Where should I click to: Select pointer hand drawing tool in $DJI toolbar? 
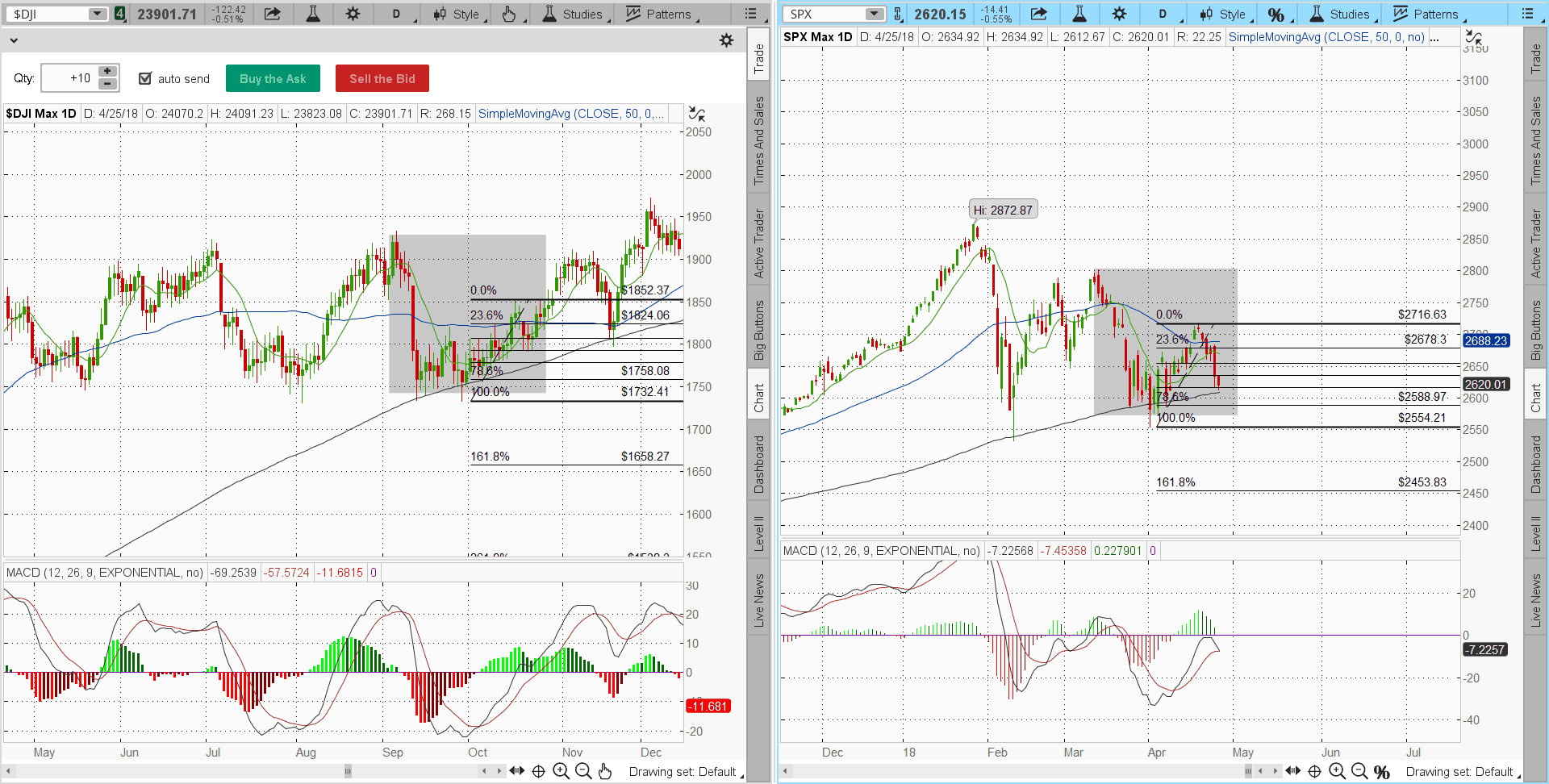coord(508,14)
